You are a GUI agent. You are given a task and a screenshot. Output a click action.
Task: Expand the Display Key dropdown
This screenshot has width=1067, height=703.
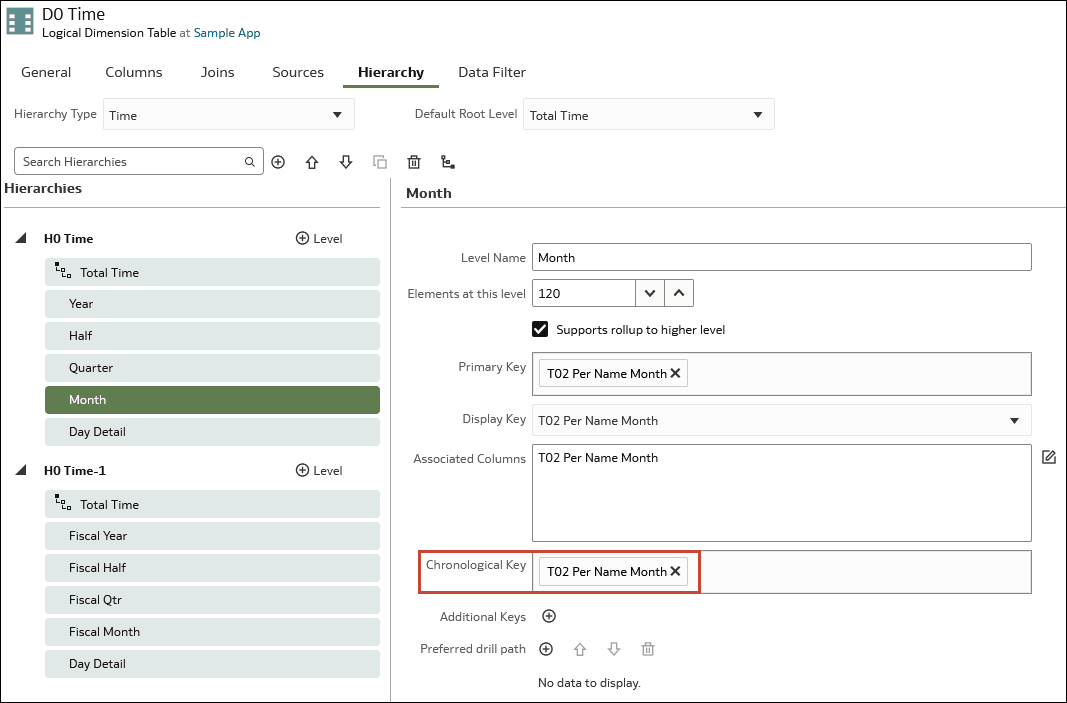[1014, 421]
